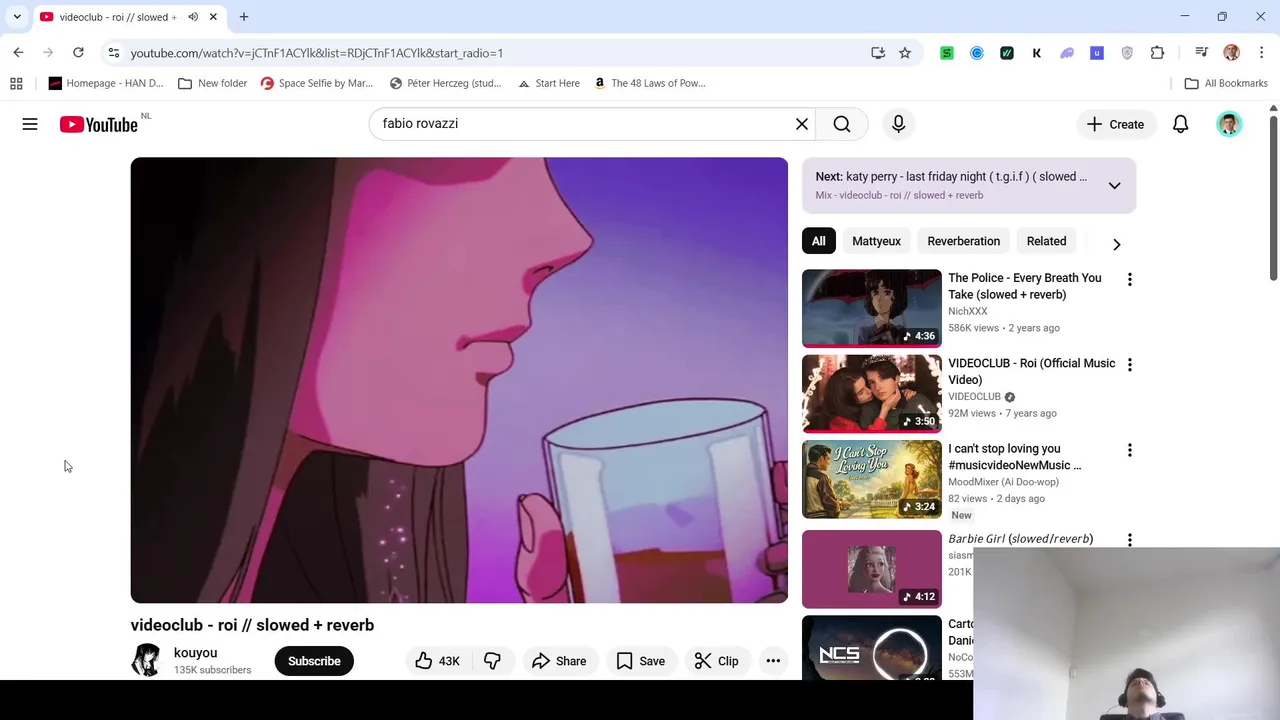The width and height of the screenshot is (1280, 720).
Task: Click the Create button
Action: coord(1115,124)
